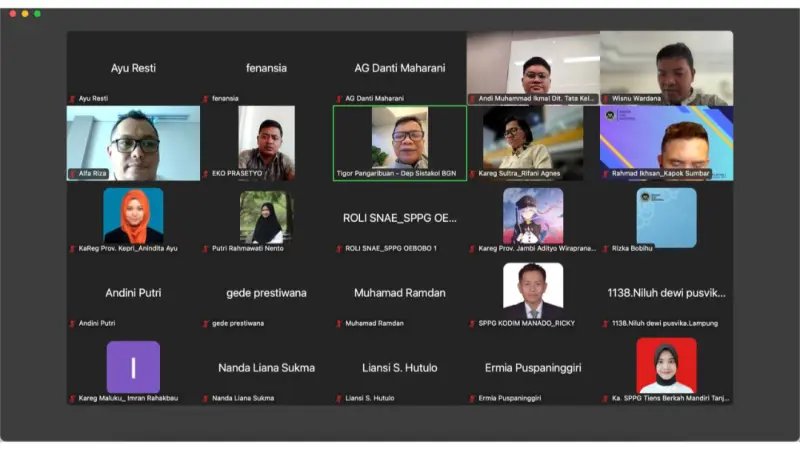Click the muted microphone icon beside Ayu Resti
The image size is (800, 450).
tap(73, 99)
